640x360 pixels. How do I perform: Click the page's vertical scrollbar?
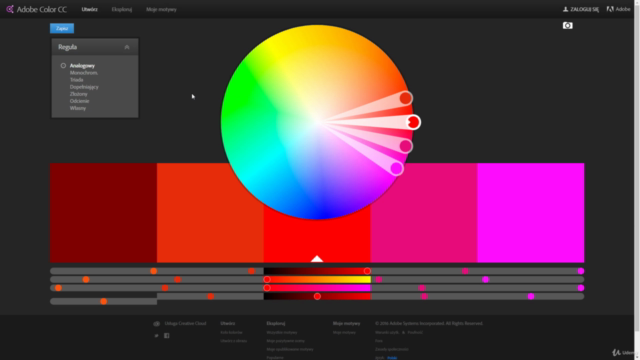pyautogui.click(x=637, y=180)
